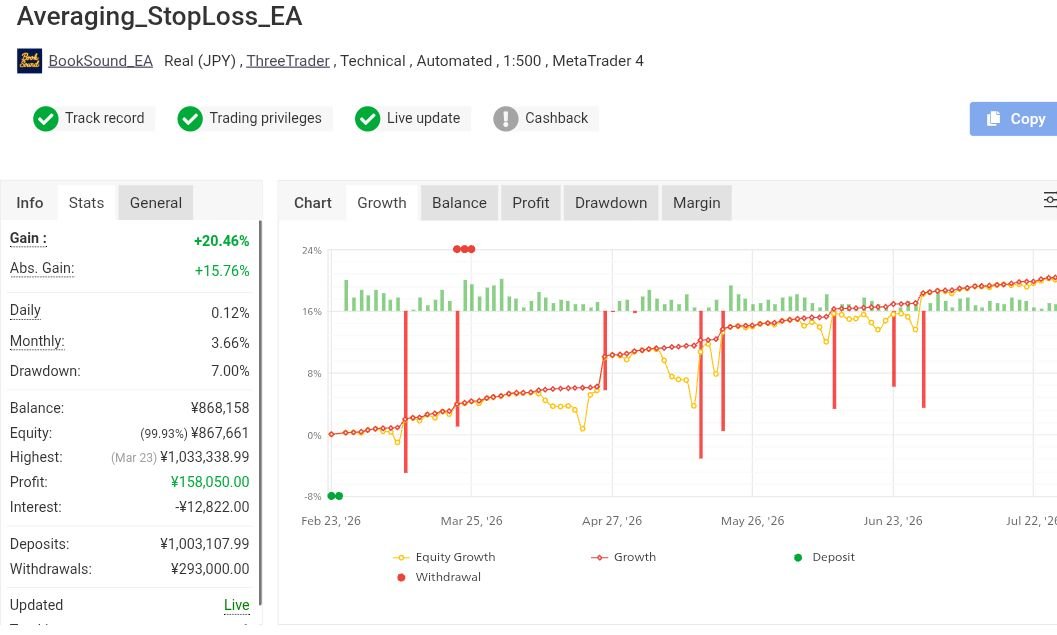Screen dimensions: 1057x635
Task: Click the ¥293,000.00 withdrawals value
Action: (210, 569)
